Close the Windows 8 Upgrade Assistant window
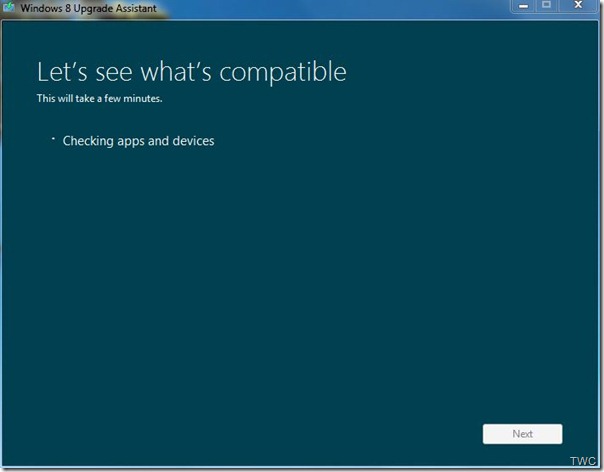604x472 pixels. click(579, 5)
